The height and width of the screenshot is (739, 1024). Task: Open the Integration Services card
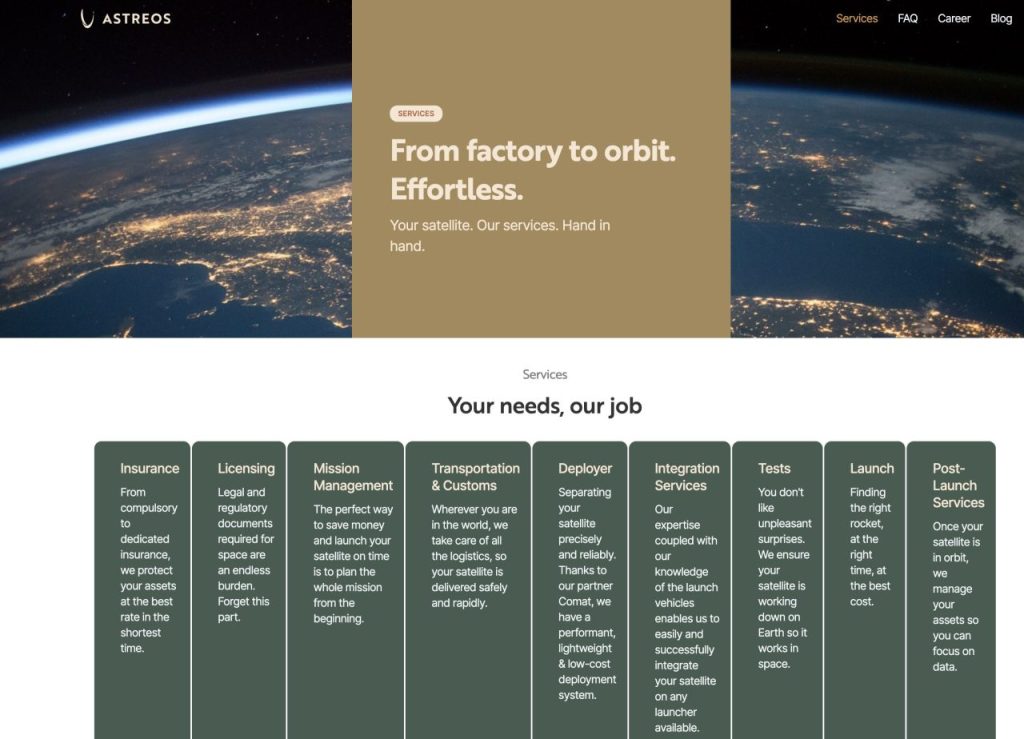[685, 580]
